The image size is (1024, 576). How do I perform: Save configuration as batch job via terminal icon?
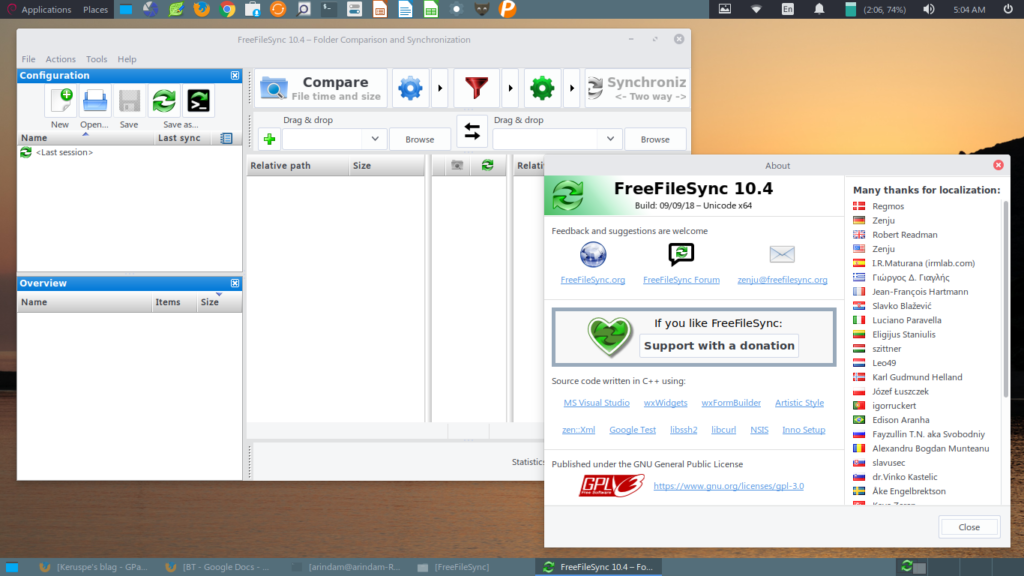coord(196,100)
